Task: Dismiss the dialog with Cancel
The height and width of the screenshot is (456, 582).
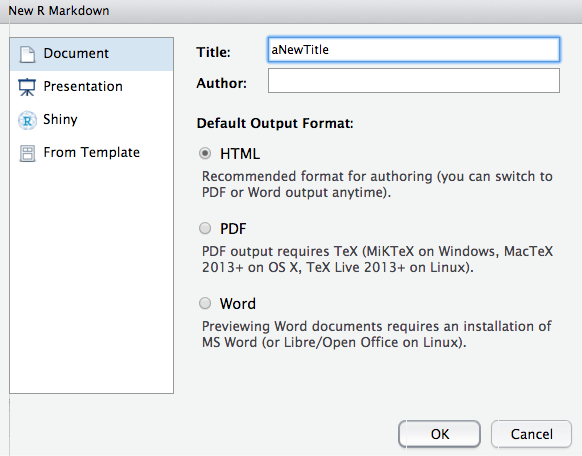Action: point(532,434)
